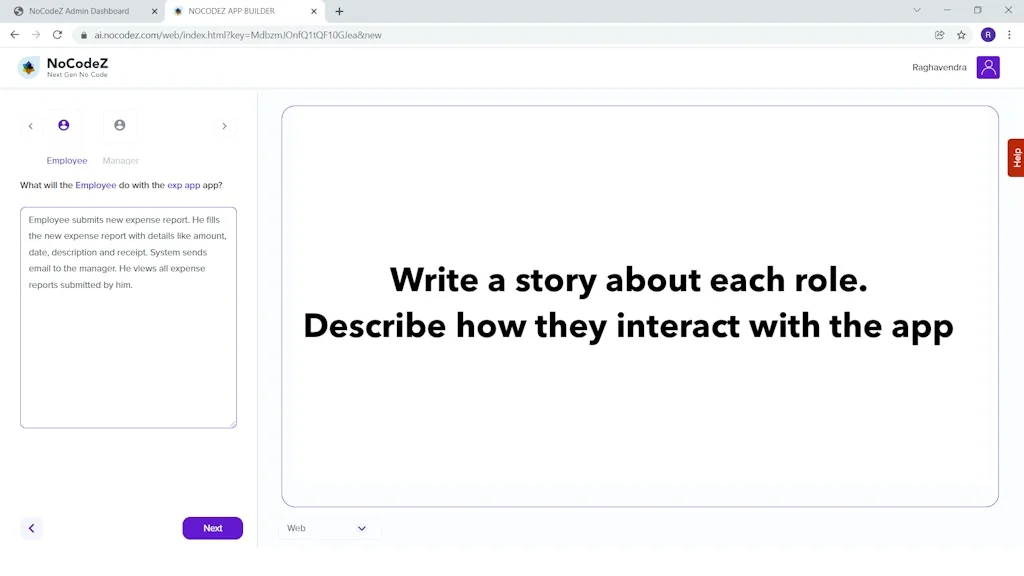Open the browser profile R icon
The width and height of the screenshot is (1024, 576).
988,33
